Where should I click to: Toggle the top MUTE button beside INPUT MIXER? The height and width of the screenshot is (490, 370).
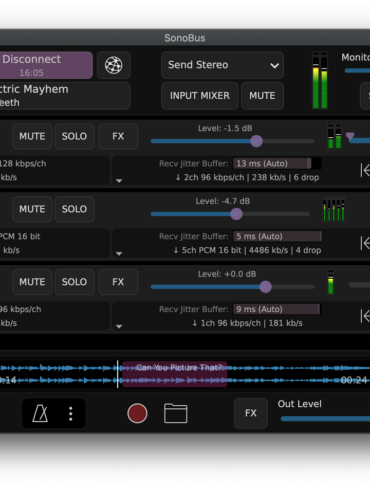click(x=262, y=96)
